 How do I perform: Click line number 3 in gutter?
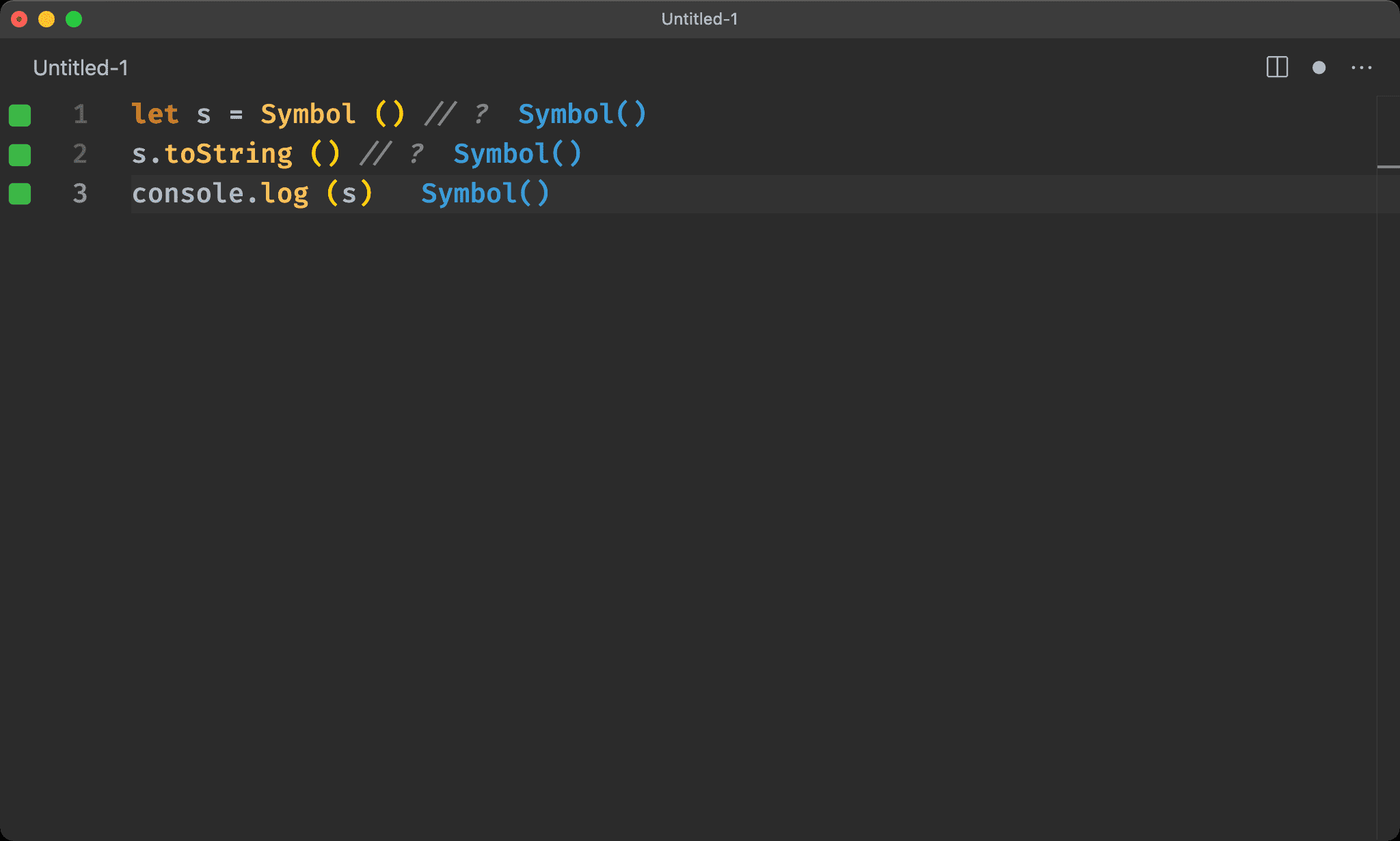[x=80, y=193]
